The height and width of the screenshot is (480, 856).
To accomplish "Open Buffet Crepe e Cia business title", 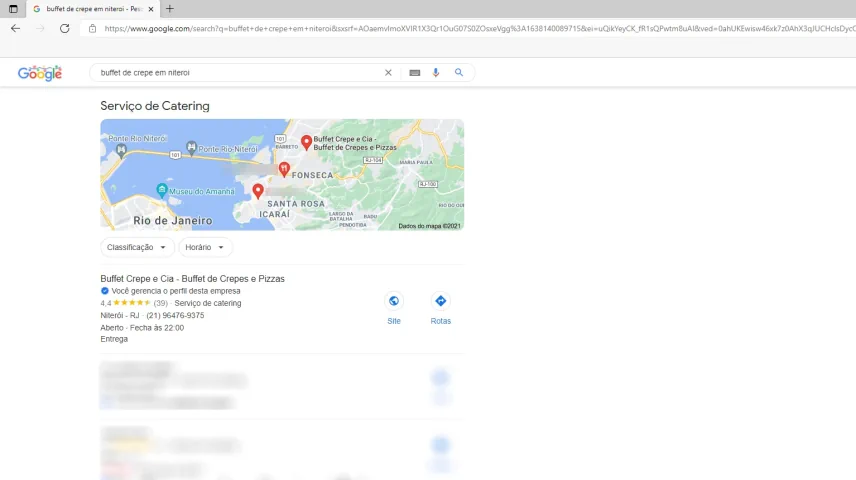I will tap(192, 279).
